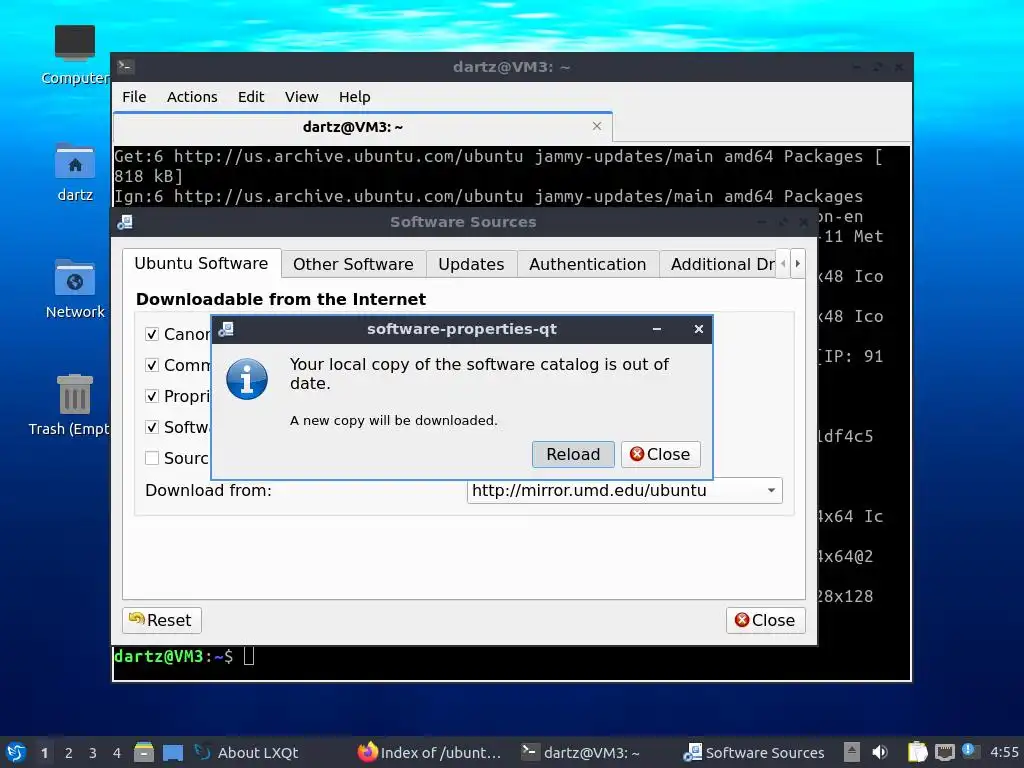Click Reload in the software-properties-qt dialog
This screenshot has height=768, width=1024.
point(573,454)
